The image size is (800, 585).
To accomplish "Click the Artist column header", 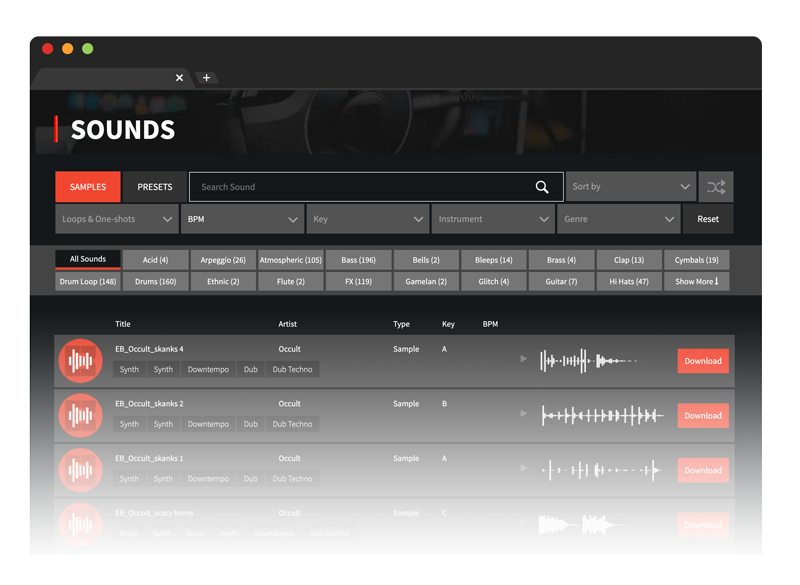I will pos(287,324).
